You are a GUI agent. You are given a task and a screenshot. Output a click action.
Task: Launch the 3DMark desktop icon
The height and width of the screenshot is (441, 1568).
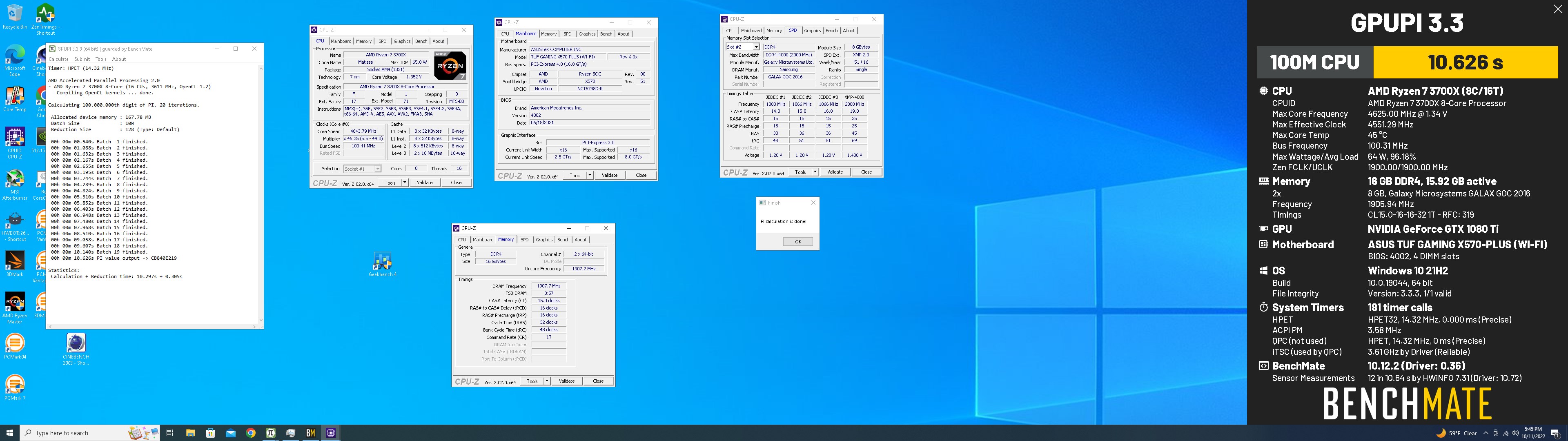15,264
